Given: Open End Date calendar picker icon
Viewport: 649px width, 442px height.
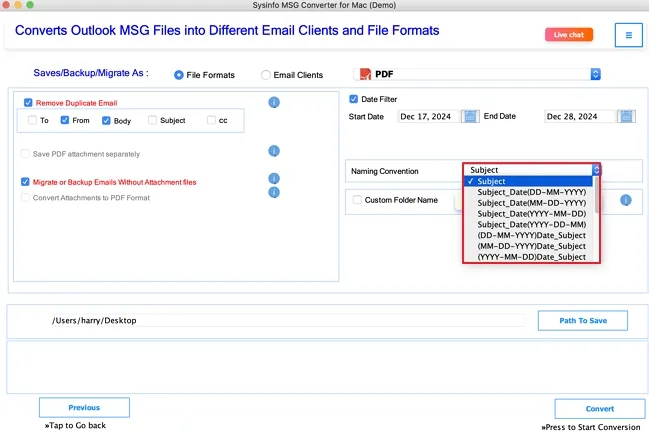Looking at the screenshot, I should (626, 116).
